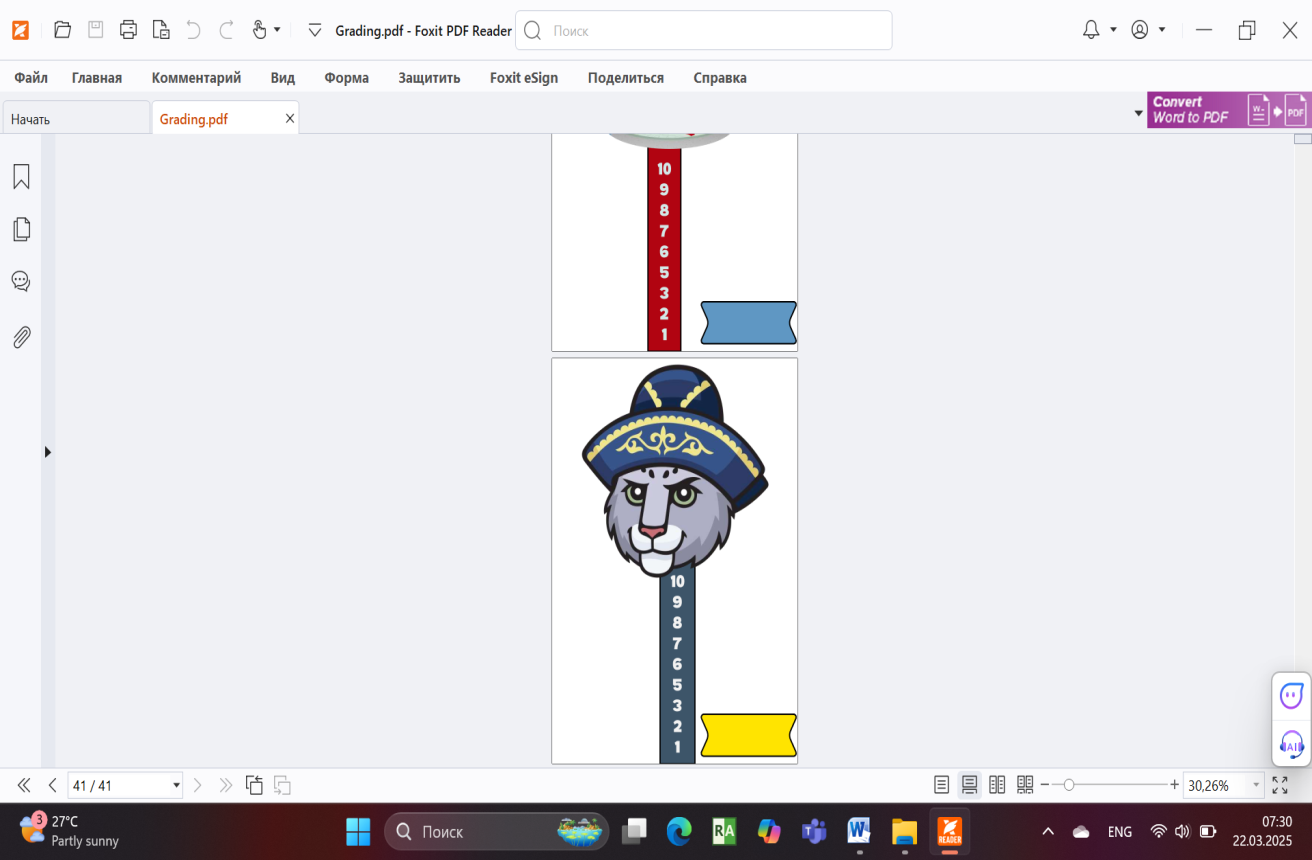Click the page number input field

(119, 785)
